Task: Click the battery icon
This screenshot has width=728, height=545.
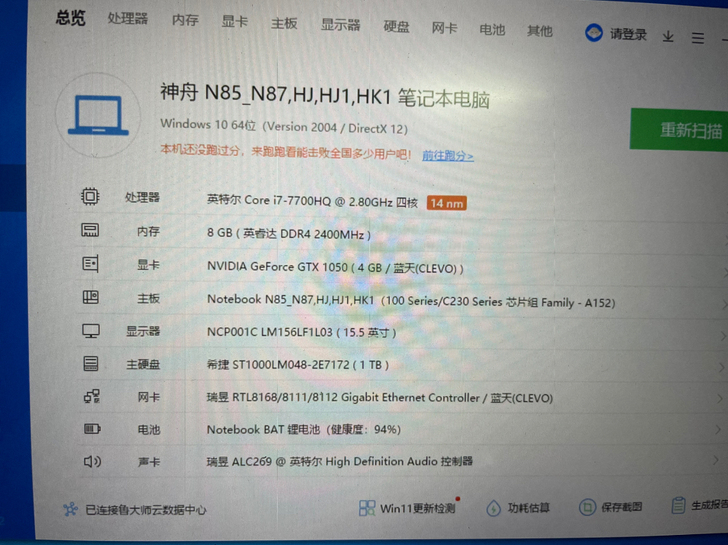Action: [x=92, y=429]
